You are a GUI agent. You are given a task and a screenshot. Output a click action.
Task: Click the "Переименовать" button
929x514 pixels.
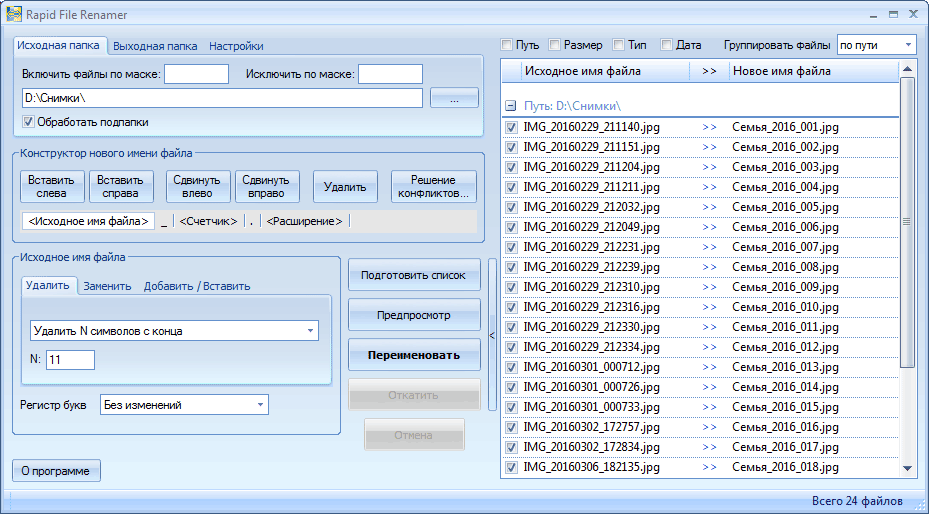[414, 355]
